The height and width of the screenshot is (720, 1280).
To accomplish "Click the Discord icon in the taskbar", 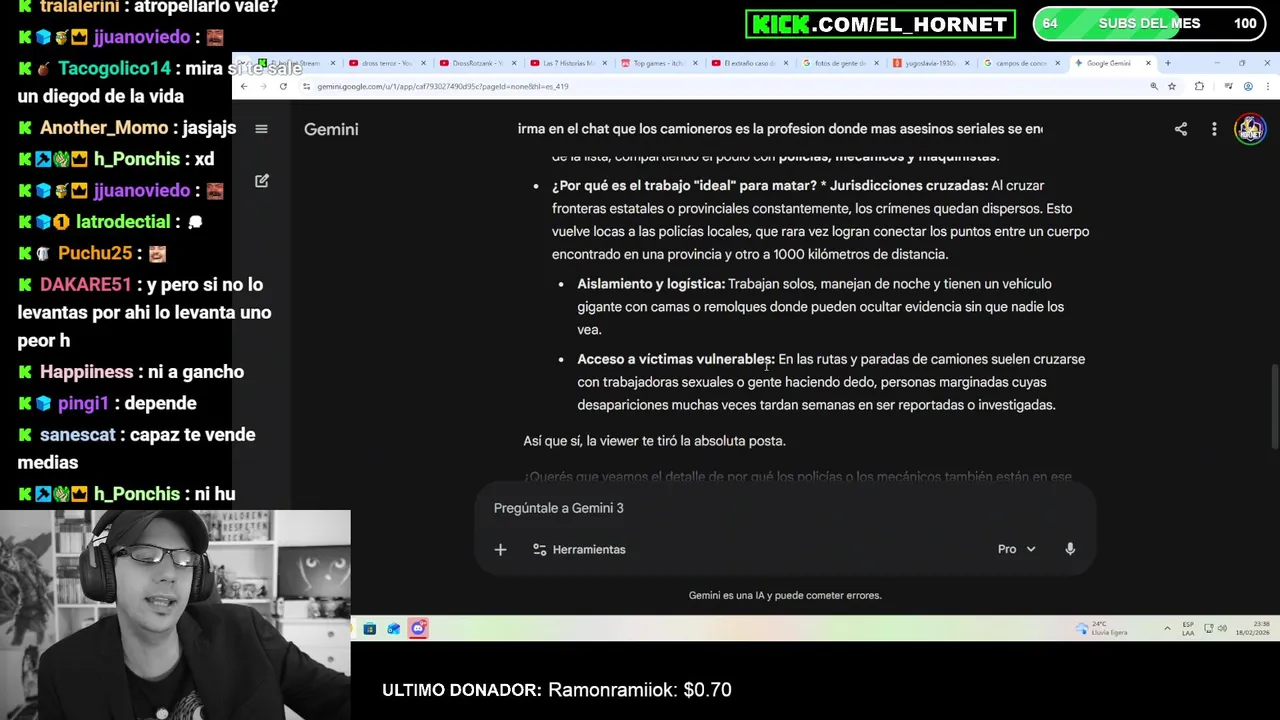I will point(418,628).
